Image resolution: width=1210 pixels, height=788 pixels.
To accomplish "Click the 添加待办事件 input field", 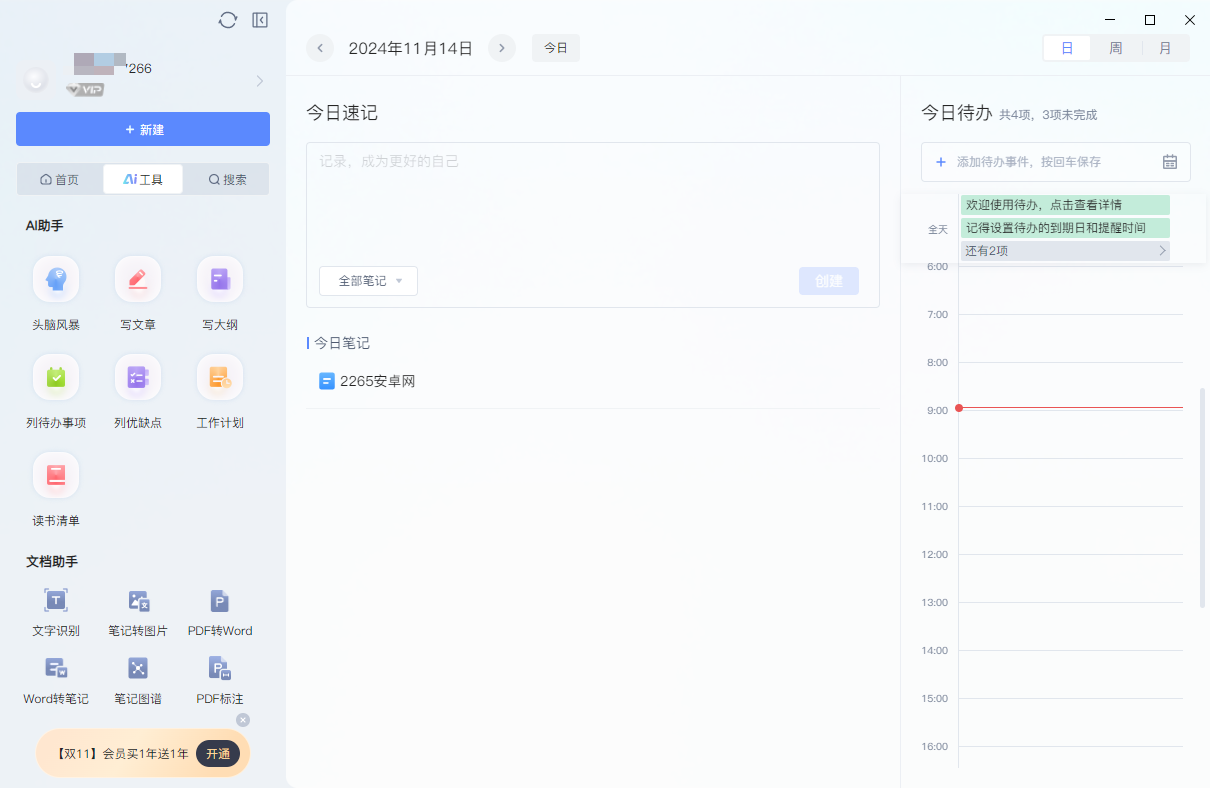I will (x=1040, y=161).
